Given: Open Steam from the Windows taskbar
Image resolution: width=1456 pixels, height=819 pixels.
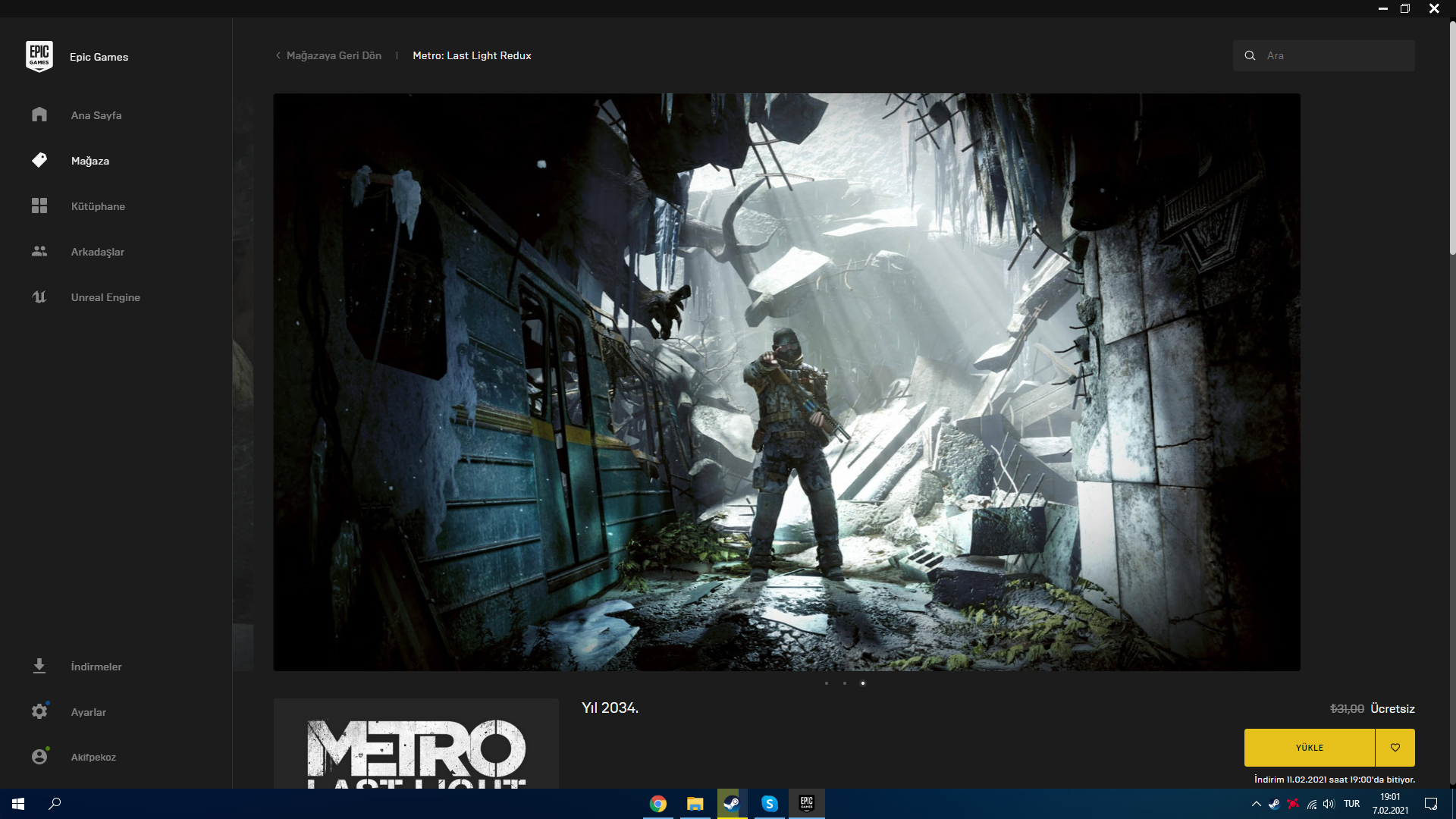Looking at the screenshot, I should pos(732,804).
